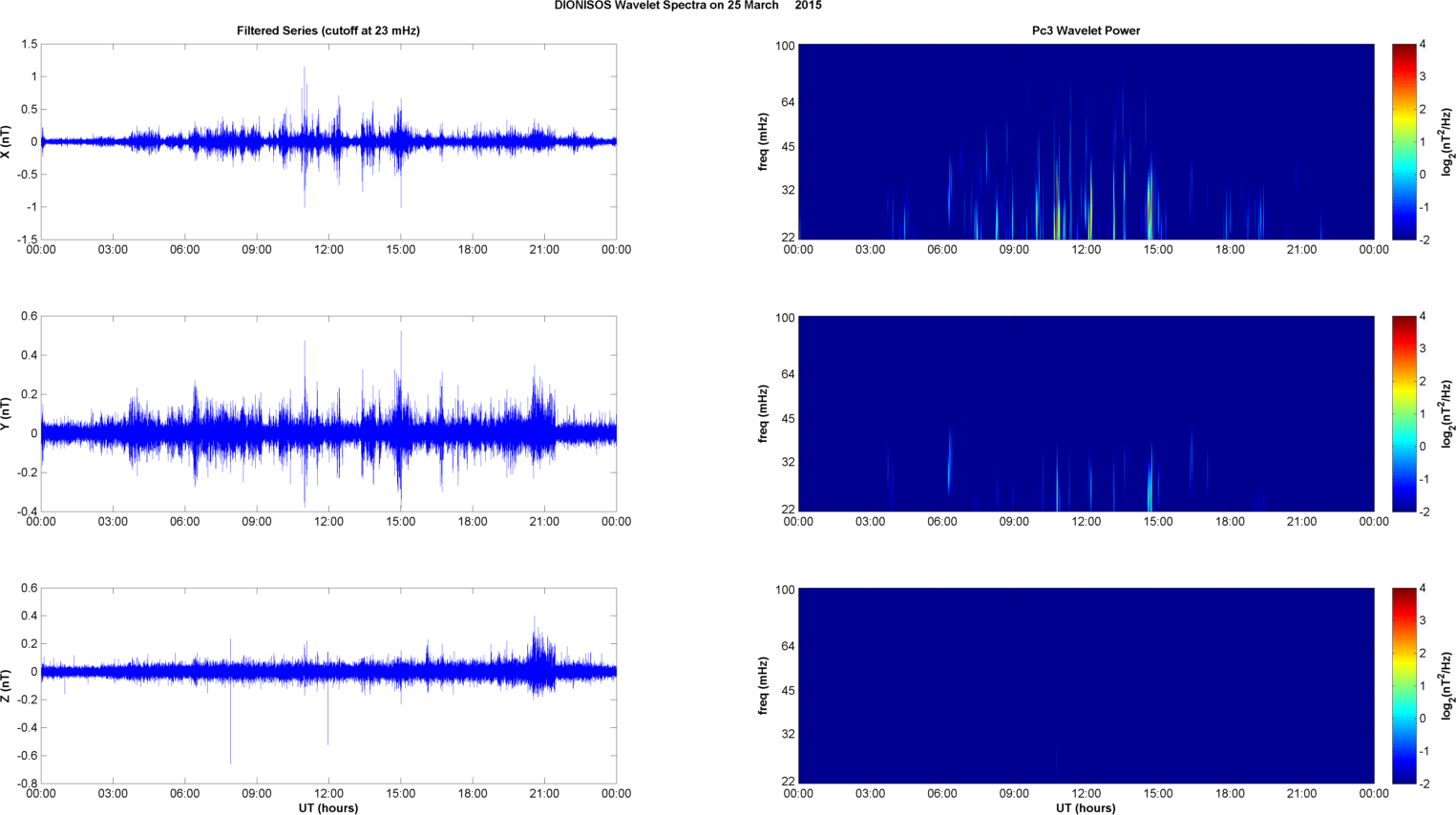Click the 'Y (nT)' axis label
This screenshot has width=1456, height=815.
tap(7, 413)
